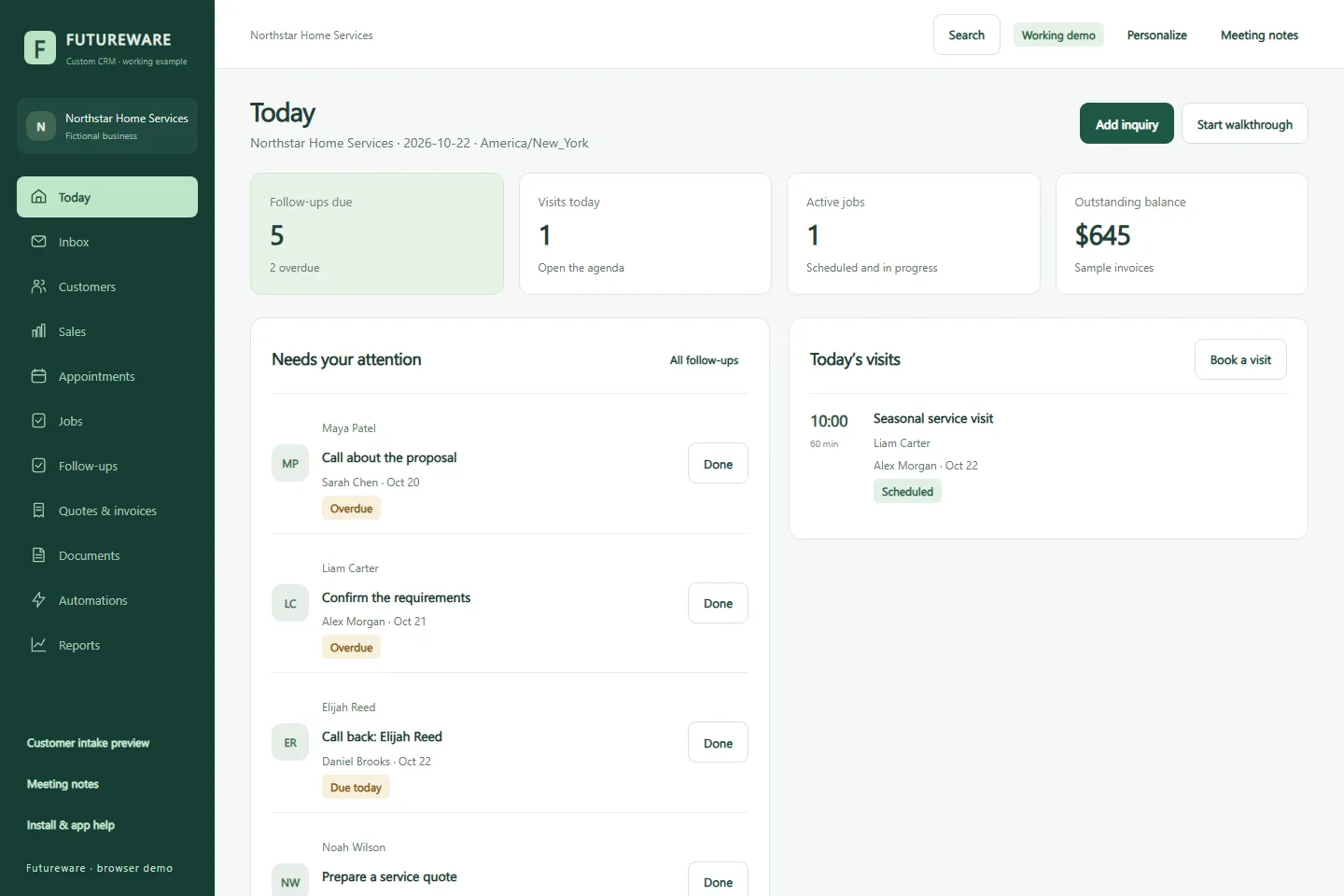The width and height of the screenshot is (1344, 896).
Task: Click the Inbox envelope icon
Action: click(x=38, y=242)
